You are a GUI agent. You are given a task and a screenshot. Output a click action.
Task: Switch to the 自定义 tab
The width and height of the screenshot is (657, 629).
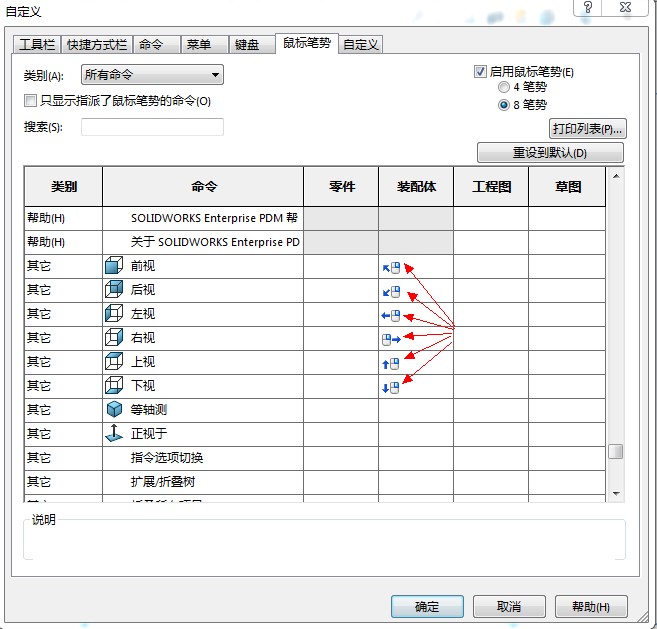point(360,45)
